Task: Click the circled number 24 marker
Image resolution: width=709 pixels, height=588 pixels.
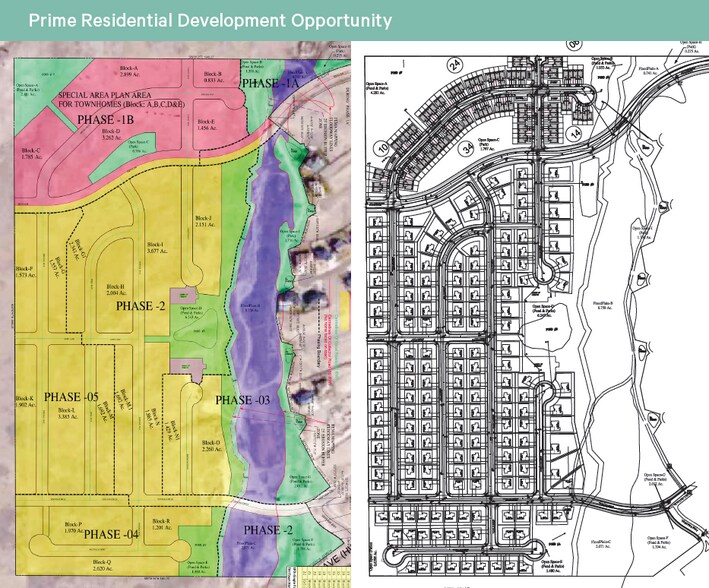Action: (455, 65)
